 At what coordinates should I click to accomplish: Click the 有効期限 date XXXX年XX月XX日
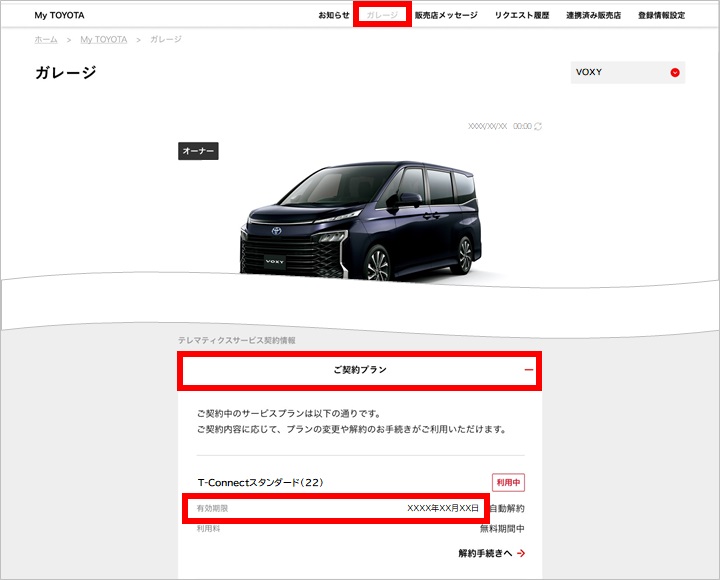point(443,508)
